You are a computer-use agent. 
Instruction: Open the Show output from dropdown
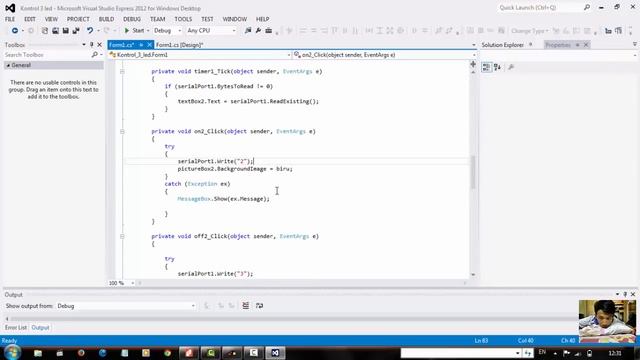[x=126, y=306]
